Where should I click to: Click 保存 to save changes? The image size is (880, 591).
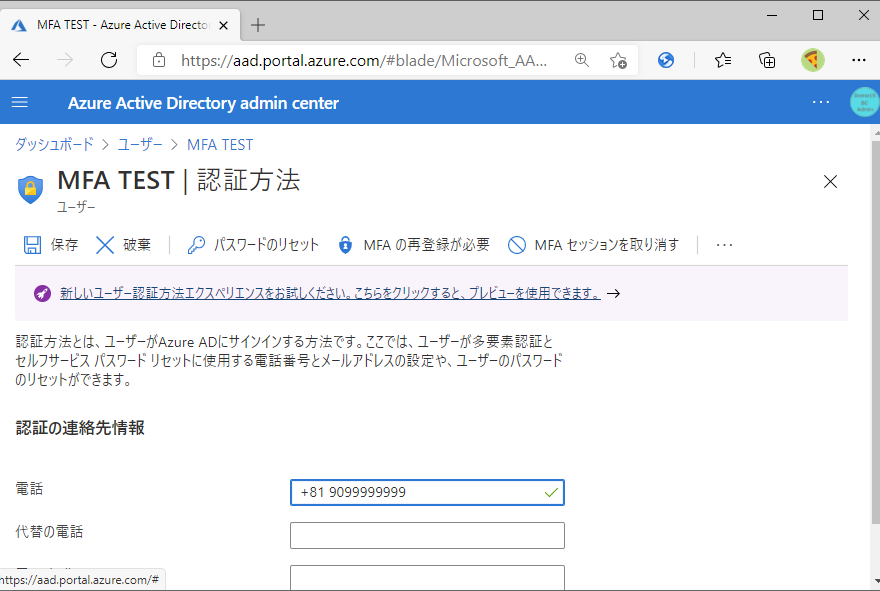[x=51, y=245]
